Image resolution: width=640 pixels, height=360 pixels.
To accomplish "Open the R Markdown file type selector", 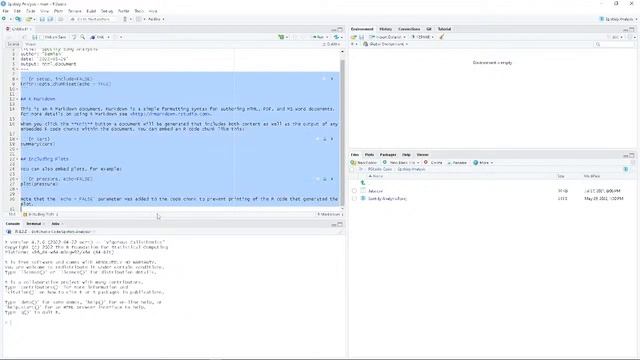I will coord(330,214).
